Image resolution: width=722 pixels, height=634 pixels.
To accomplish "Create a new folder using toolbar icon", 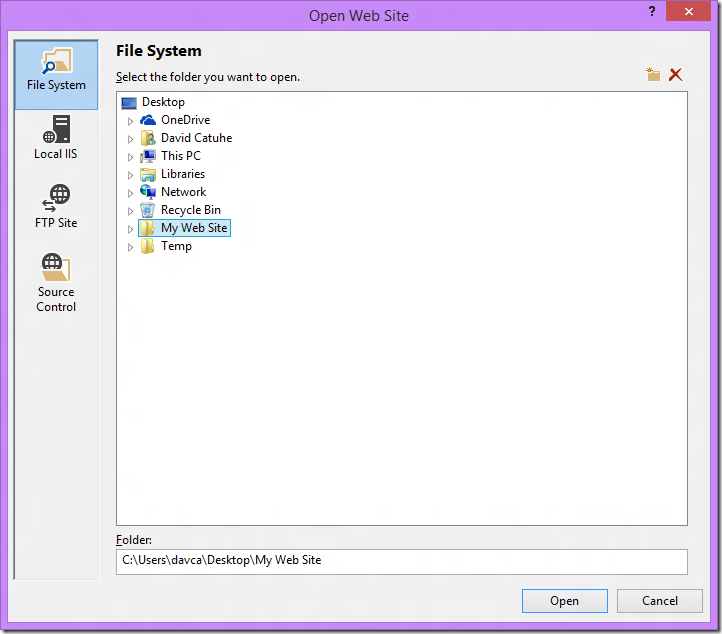I will [653, 74].
